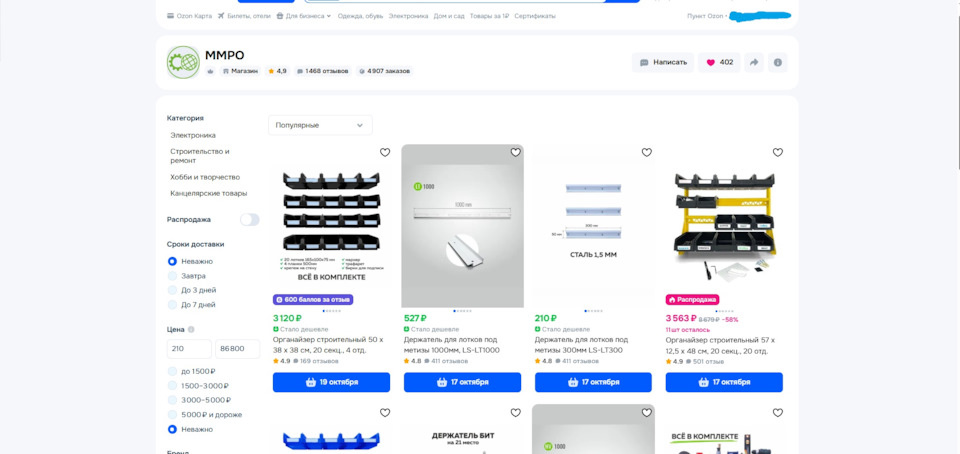Image resolution: width=960 pixels, height=454 pixels.
Task: Click the 4 907 заказов orders badge
Action: pos(384,71)
